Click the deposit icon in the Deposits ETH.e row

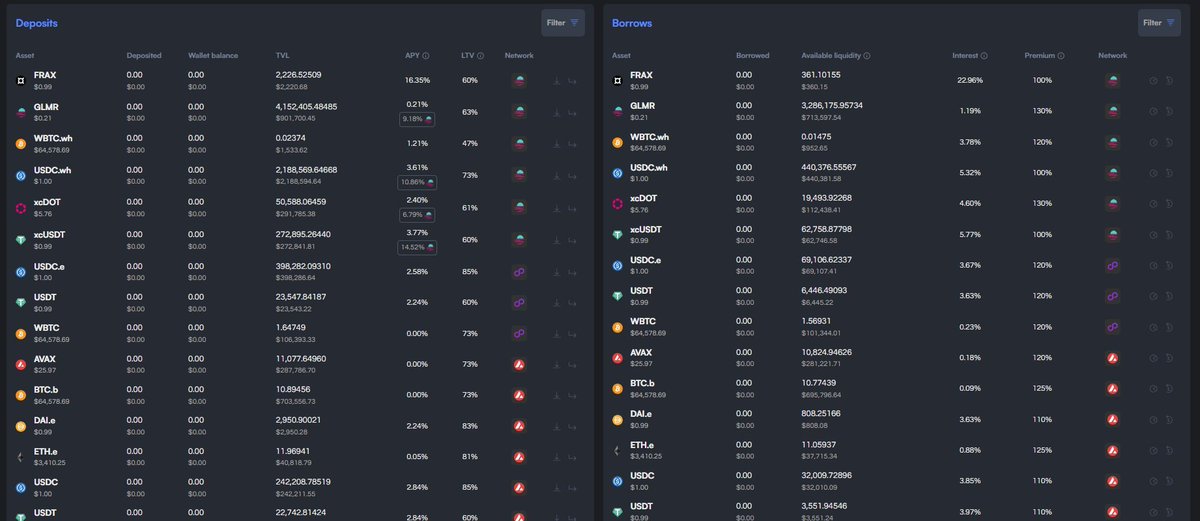557,456
